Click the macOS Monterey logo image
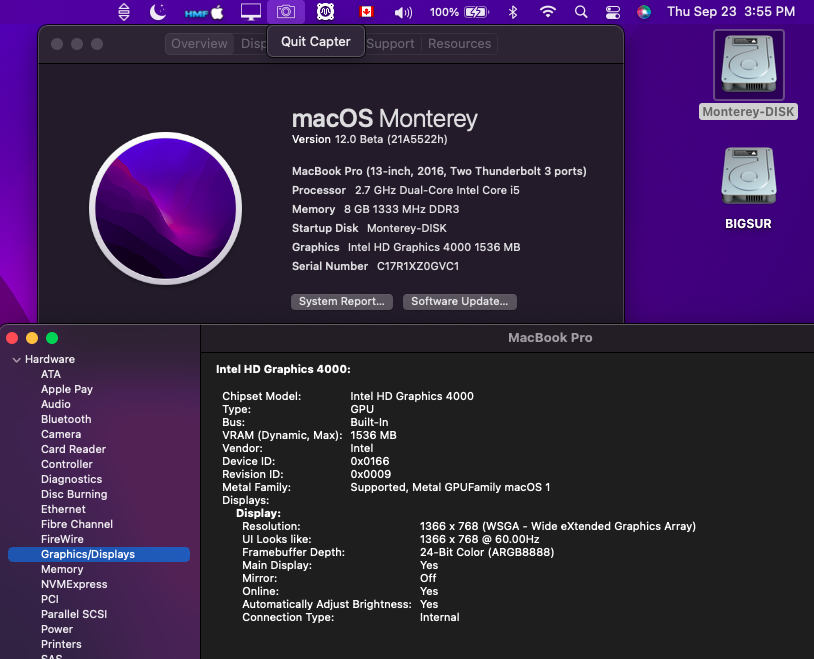This screenshot has width=814, height=659. [x=166, y=208]
